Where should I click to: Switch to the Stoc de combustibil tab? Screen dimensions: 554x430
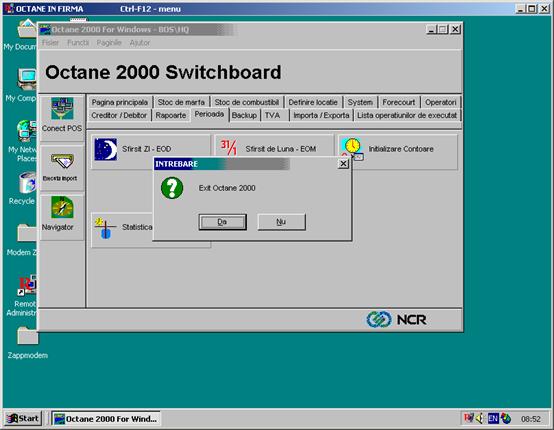point(247,102)
